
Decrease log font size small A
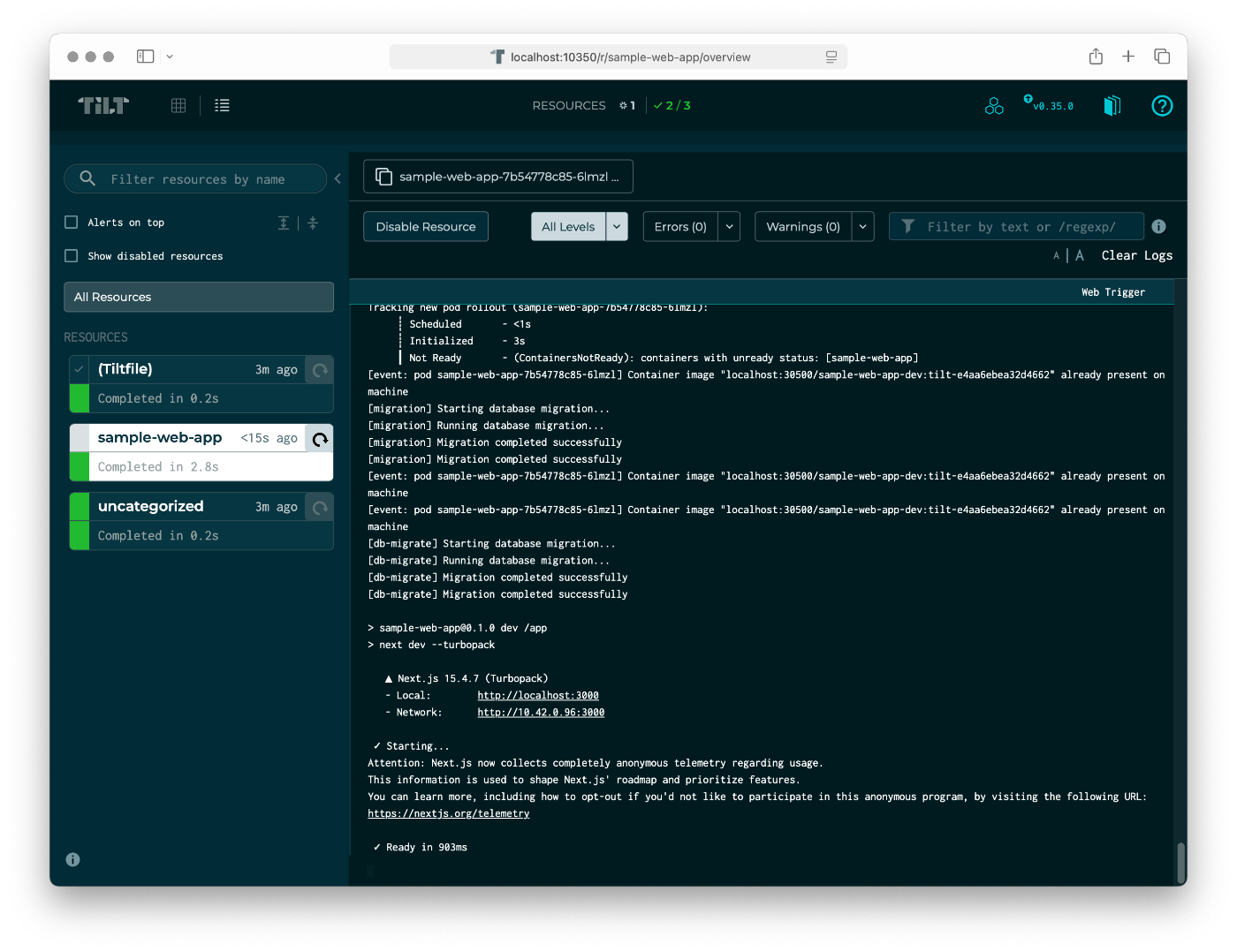pyautogui.click(x=1056, y=256)
